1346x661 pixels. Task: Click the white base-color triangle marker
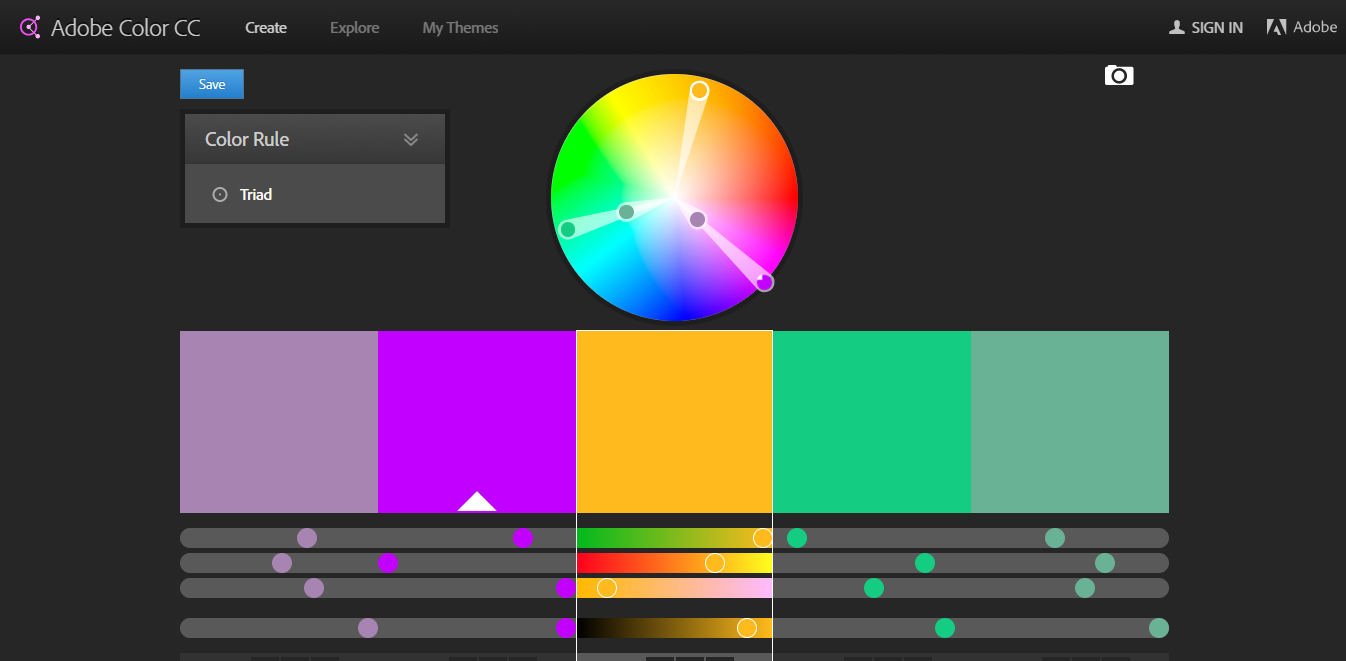477,501
